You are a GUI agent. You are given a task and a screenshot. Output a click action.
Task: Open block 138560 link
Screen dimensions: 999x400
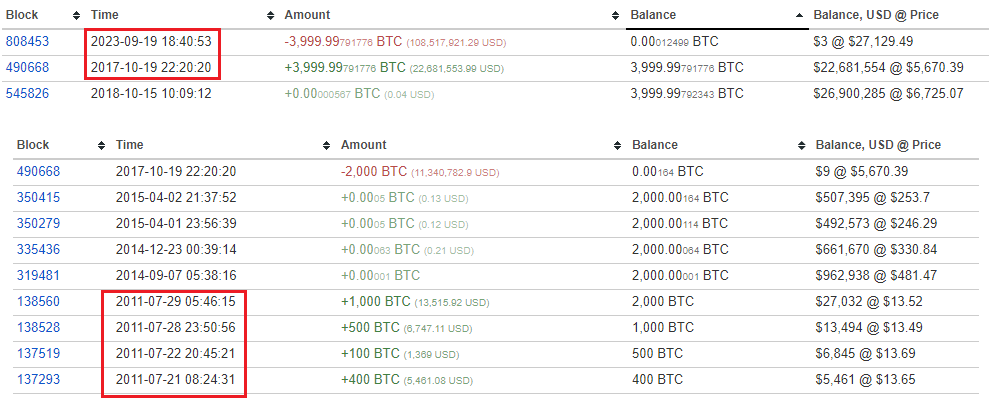[x=38, y=300]
